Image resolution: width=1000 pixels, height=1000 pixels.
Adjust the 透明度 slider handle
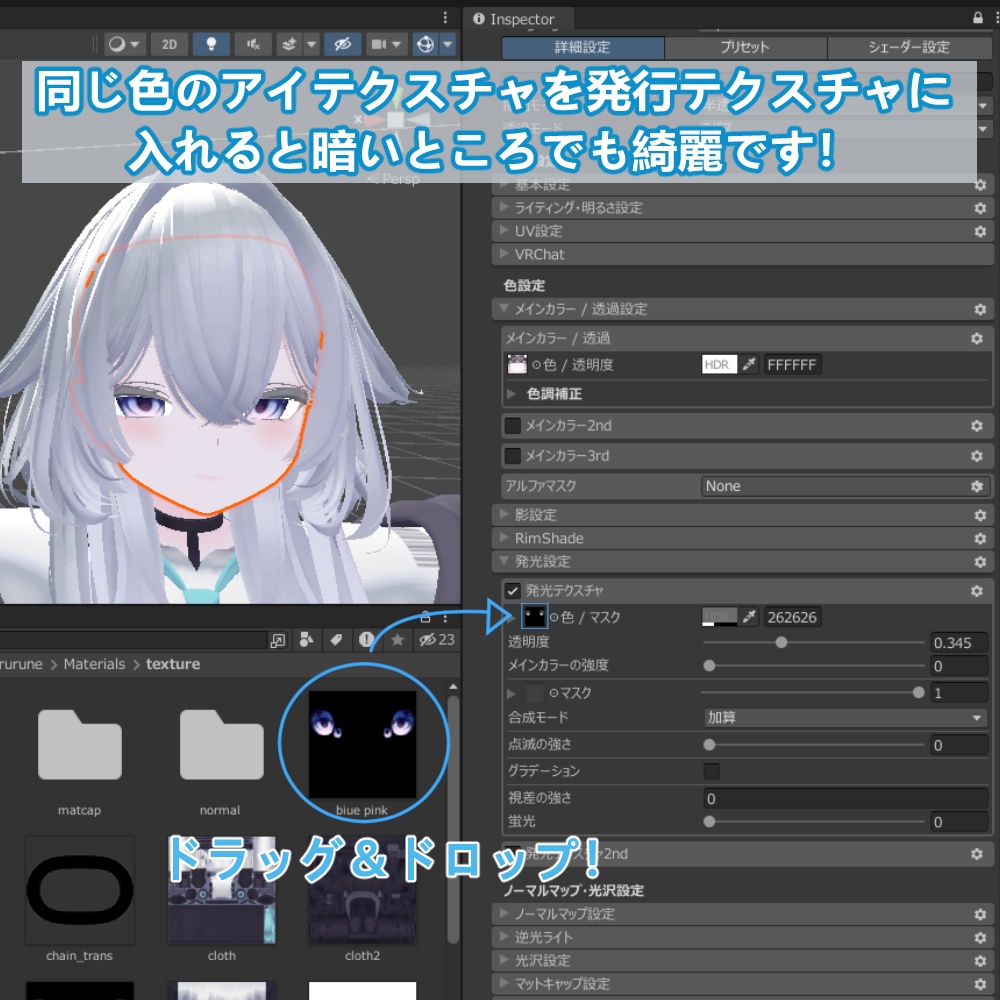click(x=781, y=642)
